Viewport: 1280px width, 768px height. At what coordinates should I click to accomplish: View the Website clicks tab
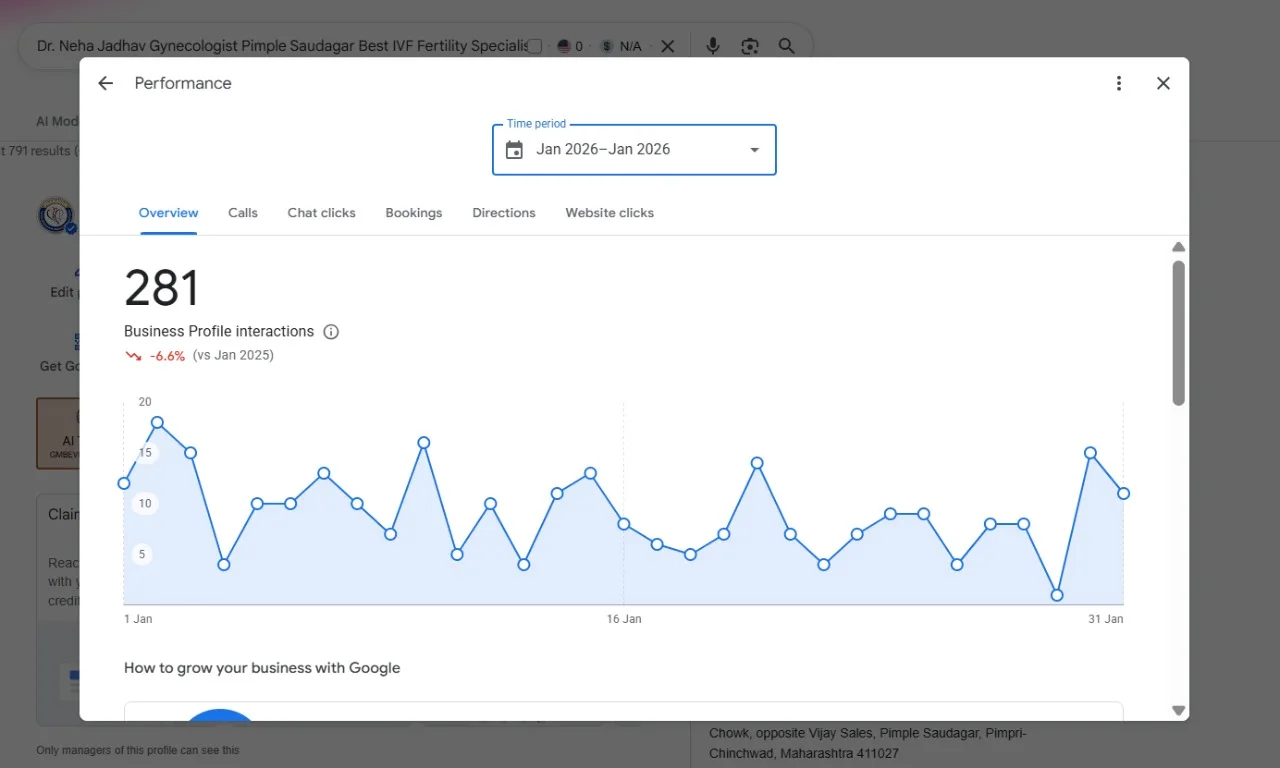pos(609,213)
